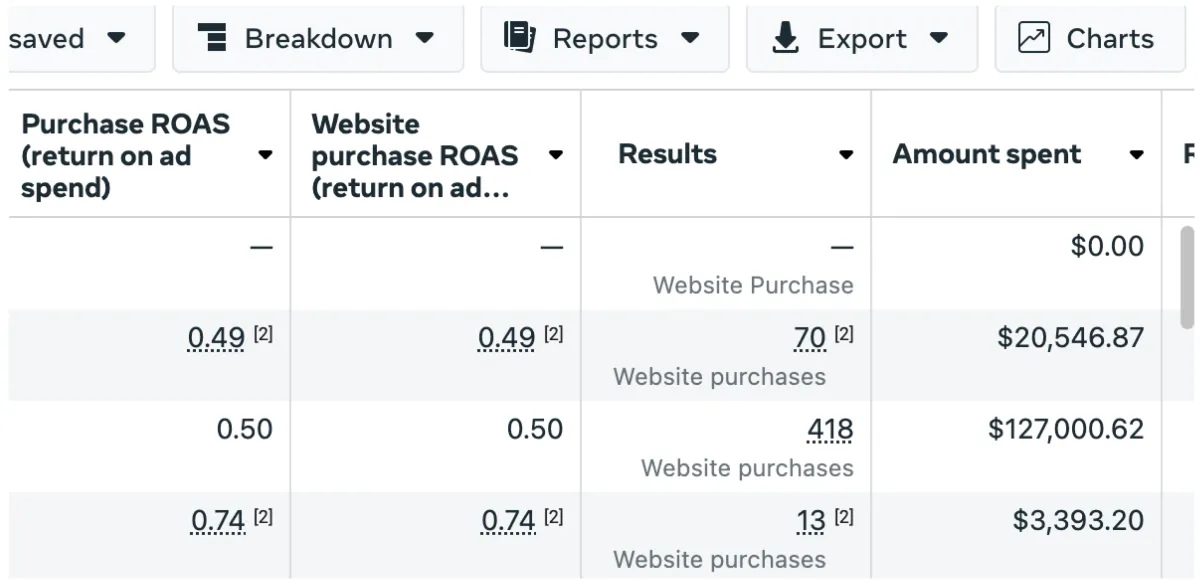Open Amount spent column options arrow
This screenshot has height=584, width=1200.
pyautogui.click(x=1136, y=155)
